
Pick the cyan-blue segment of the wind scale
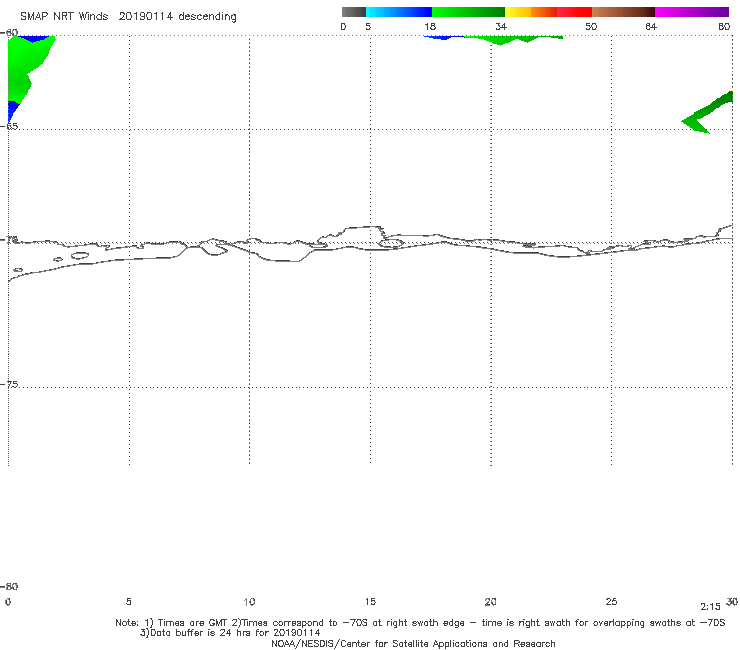point(399,12)
